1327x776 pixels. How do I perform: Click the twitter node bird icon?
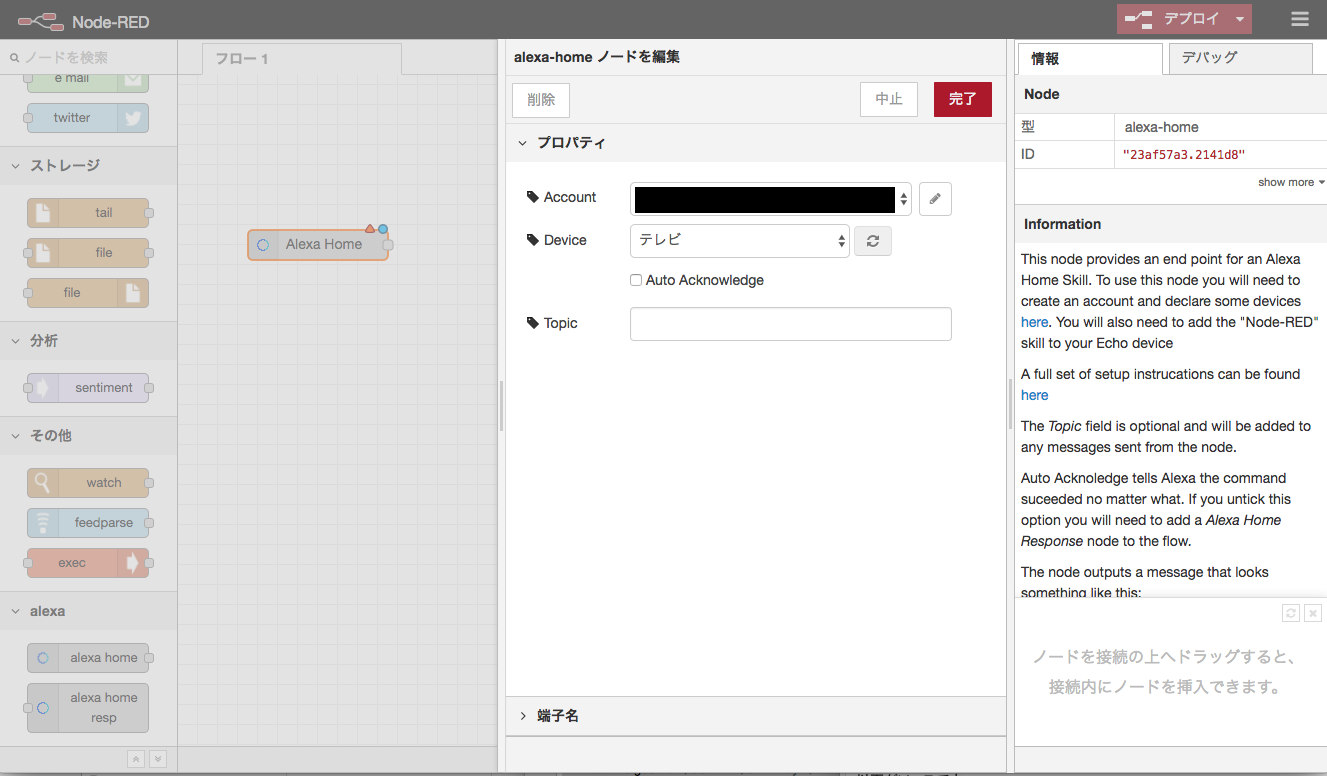tap(132, 118)
